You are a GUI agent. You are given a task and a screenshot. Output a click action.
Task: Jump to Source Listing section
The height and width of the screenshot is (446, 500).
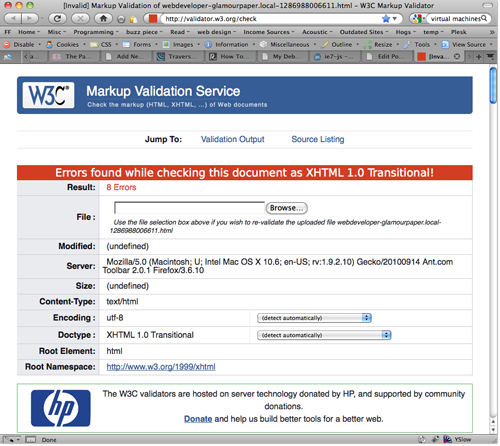pyautogui.click(x=318, y=139)
